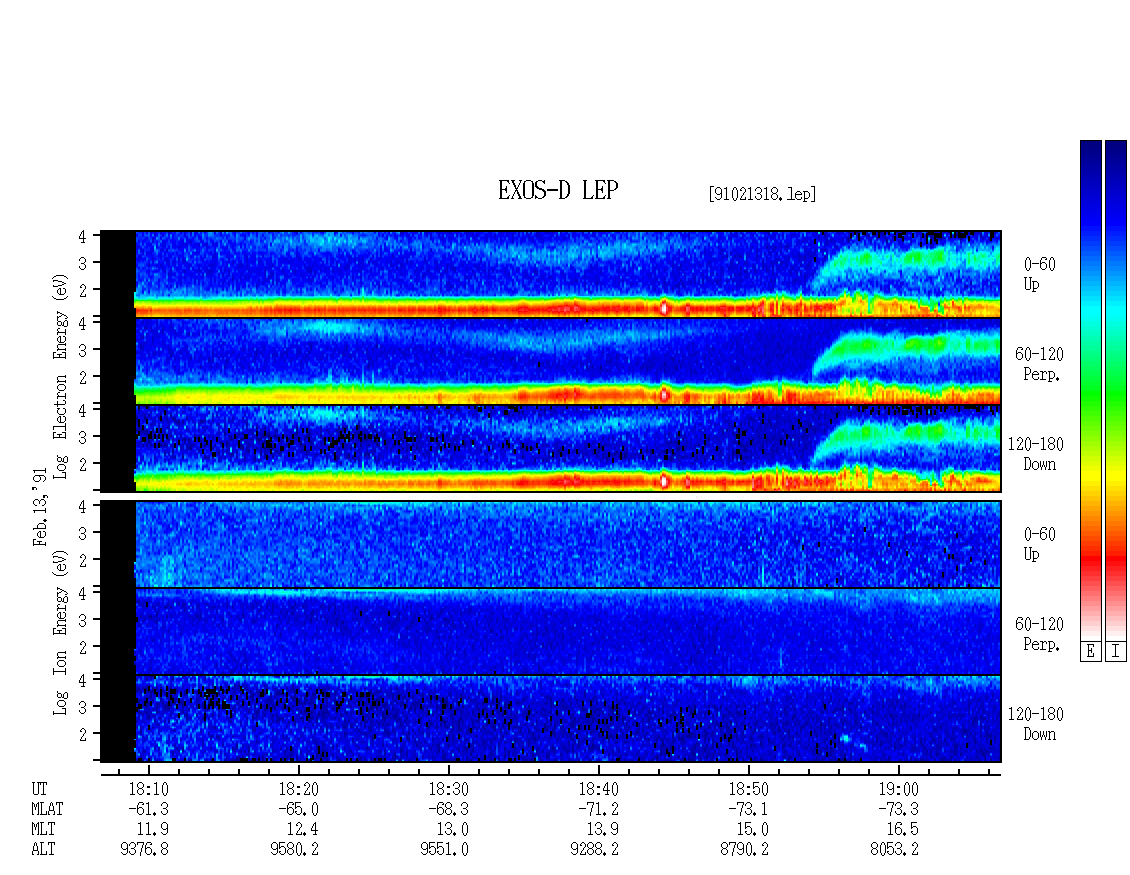Click the MLAT value -73.3

pos(898,809)
